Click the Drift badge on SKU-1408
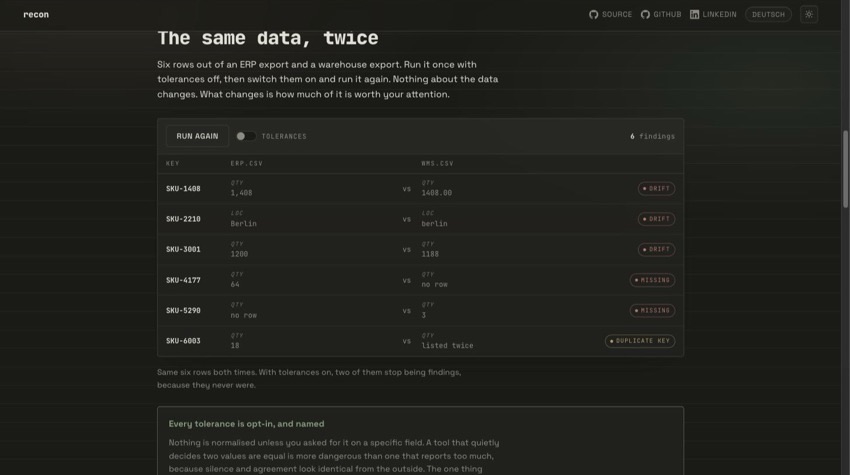The image size is (850, 475). 656,189
